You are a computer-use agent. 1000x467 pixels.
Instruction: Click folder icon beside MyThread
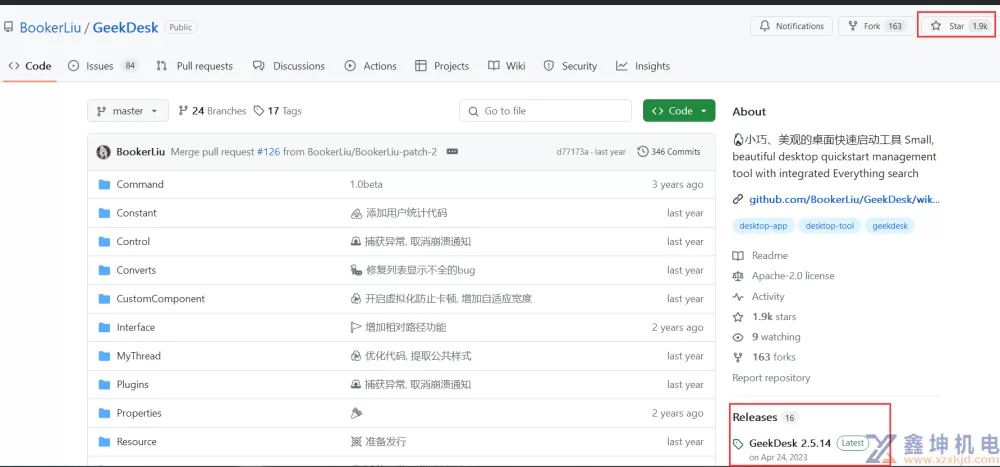click(x=105, y=356)
